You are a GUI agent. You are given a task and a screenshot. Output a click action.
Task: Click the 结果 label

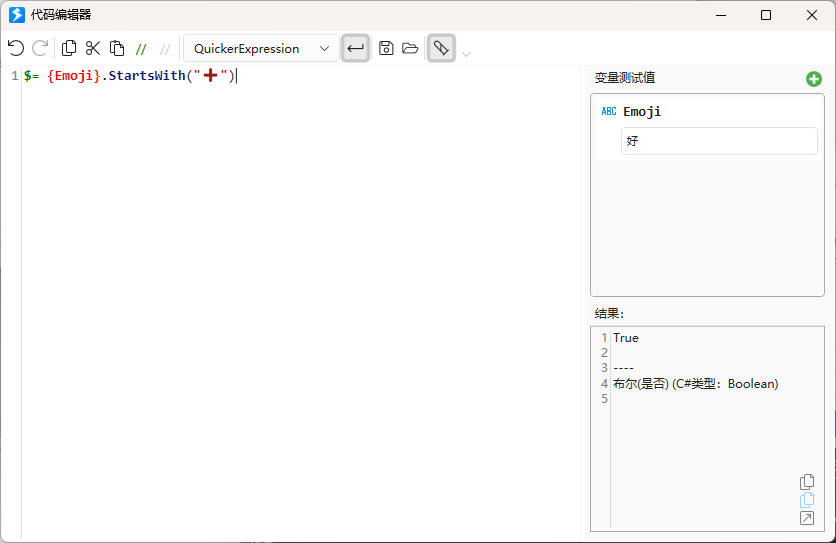click(609, 314)
